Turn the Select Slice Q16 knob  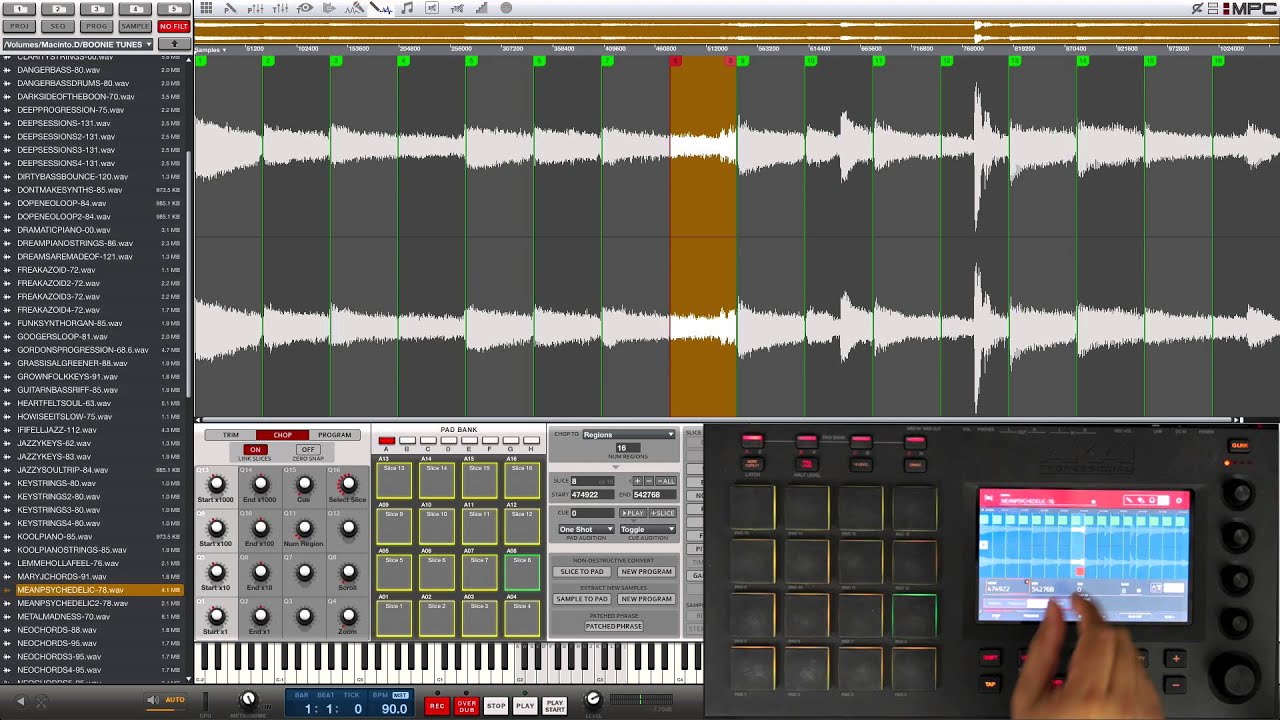point(348,485)
